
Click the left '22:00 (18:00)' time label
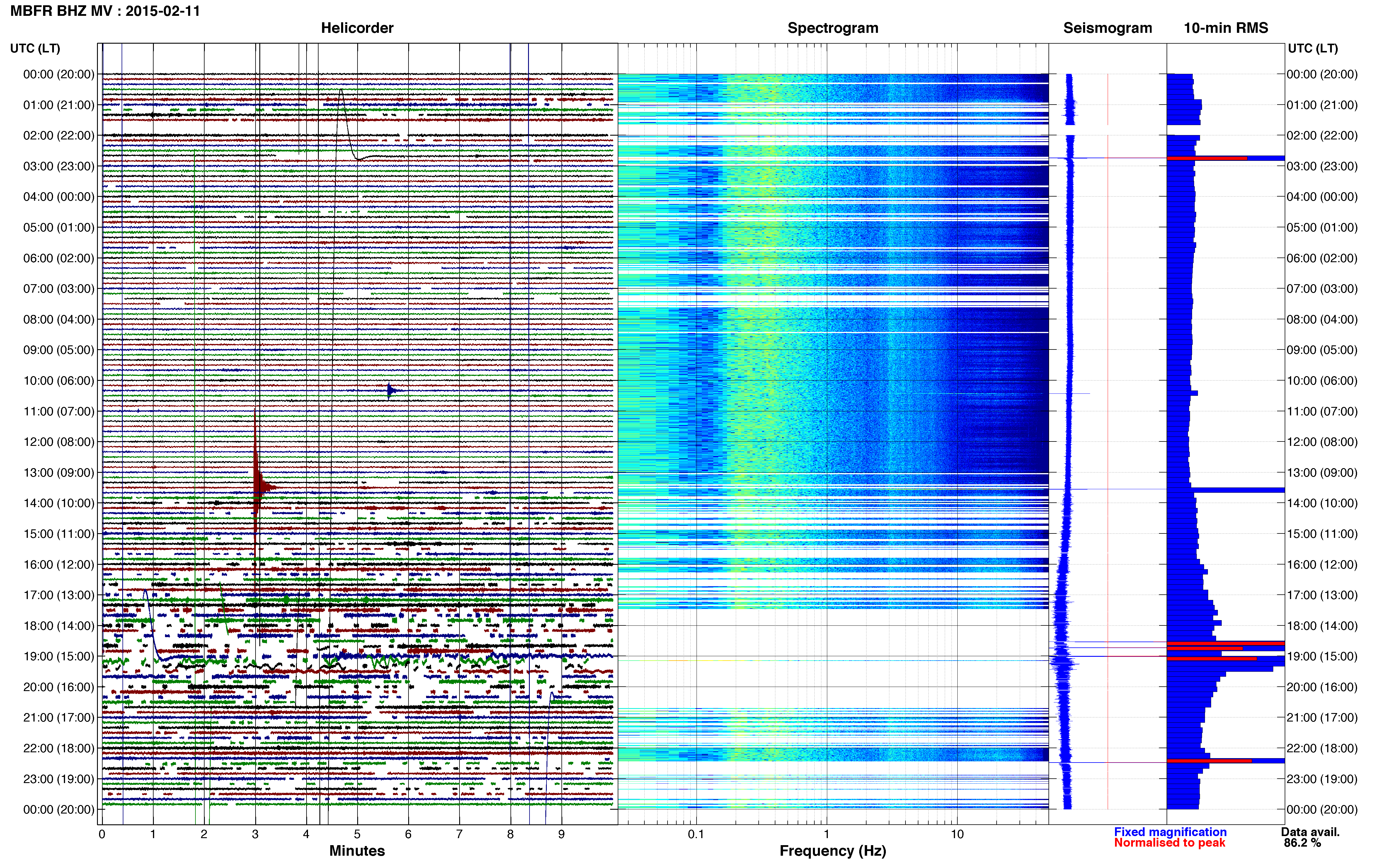tap(59, 748)
